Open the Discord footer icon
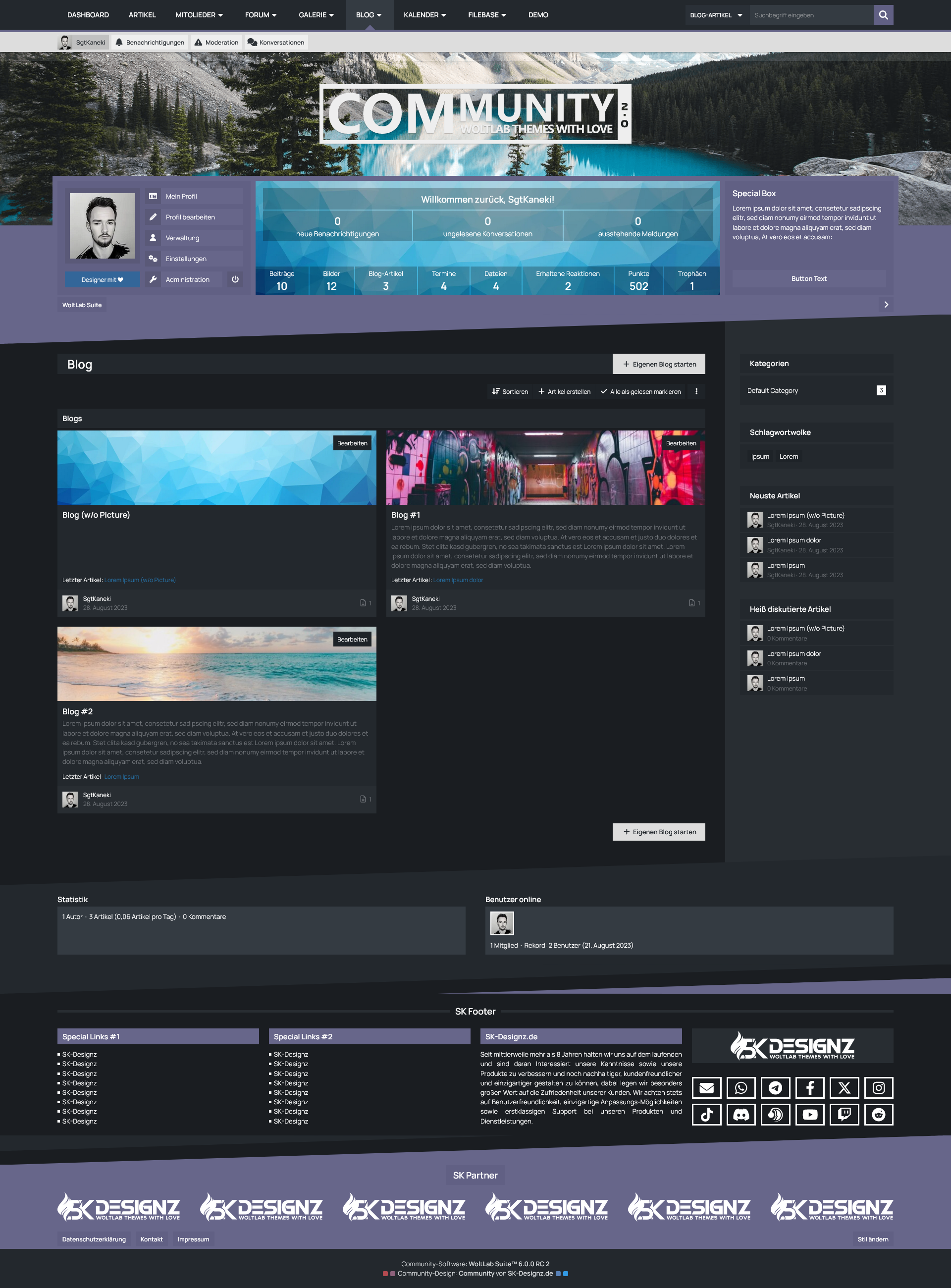This screenshot has height=1288, width=951. [741, 1115]
